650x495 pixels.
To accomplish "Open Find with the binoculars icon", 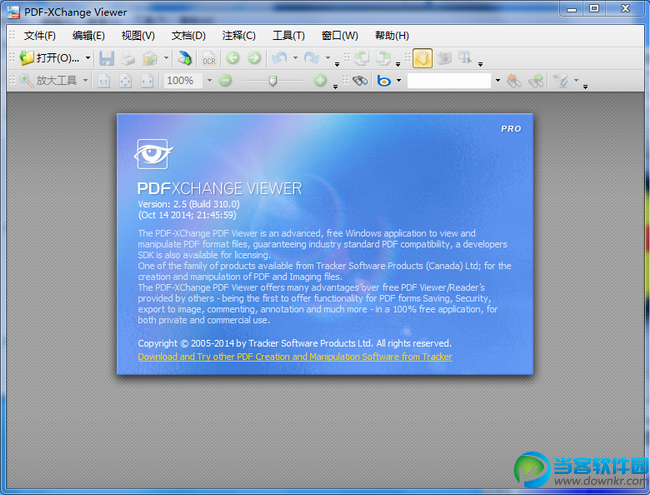I will (x=360, y=80).
